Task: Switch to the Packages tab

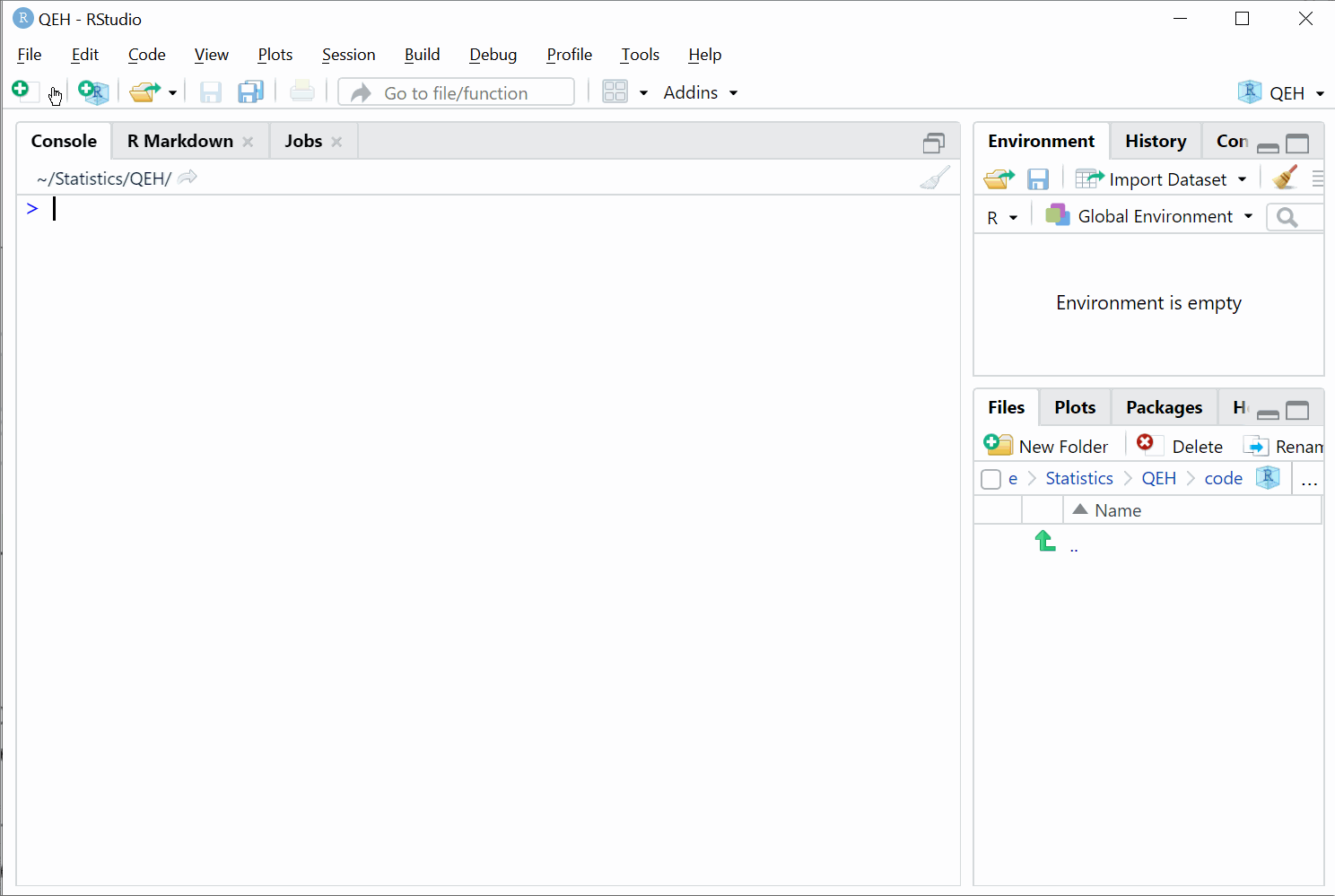Action: click(x=1164, y=407)
